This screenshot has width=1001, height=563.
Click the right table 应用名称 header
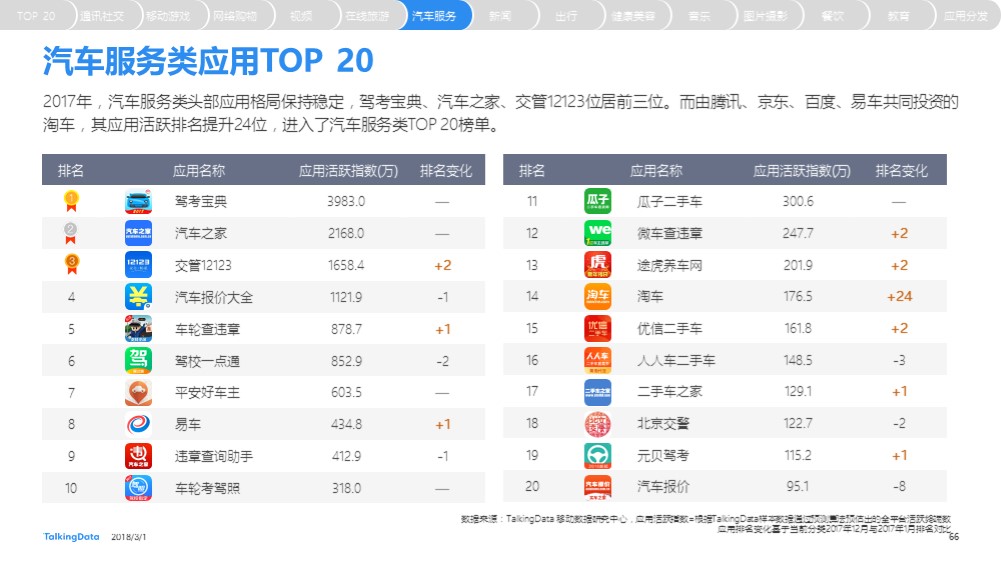click(656, 170)
